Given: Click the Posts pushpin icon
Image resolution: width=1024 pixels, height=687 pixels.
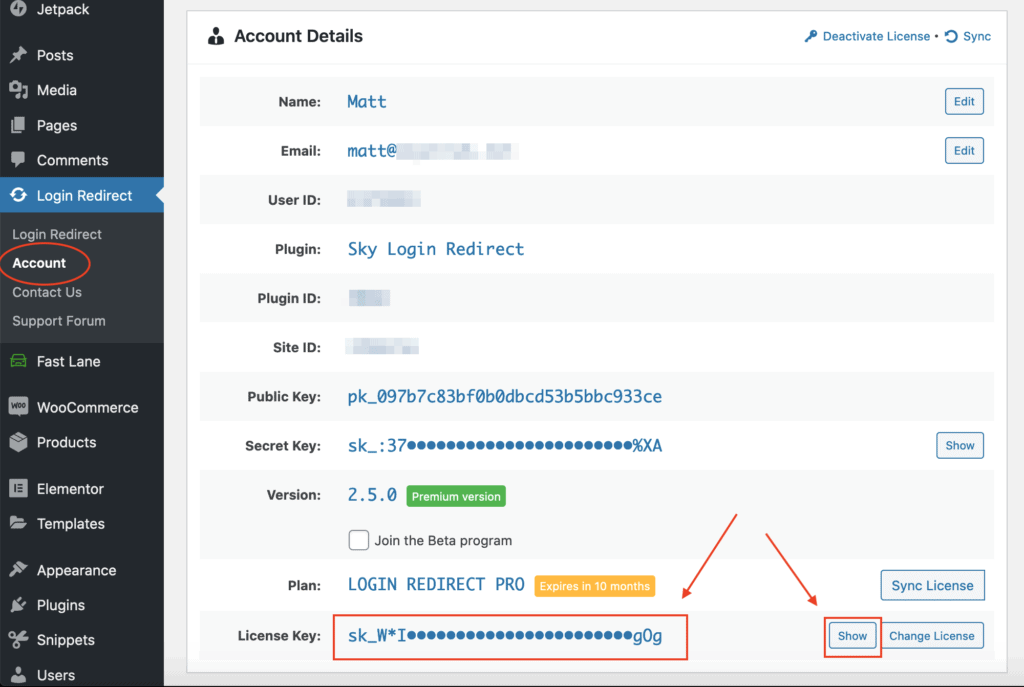Looking at the screenshot, I should coord(18,55).
